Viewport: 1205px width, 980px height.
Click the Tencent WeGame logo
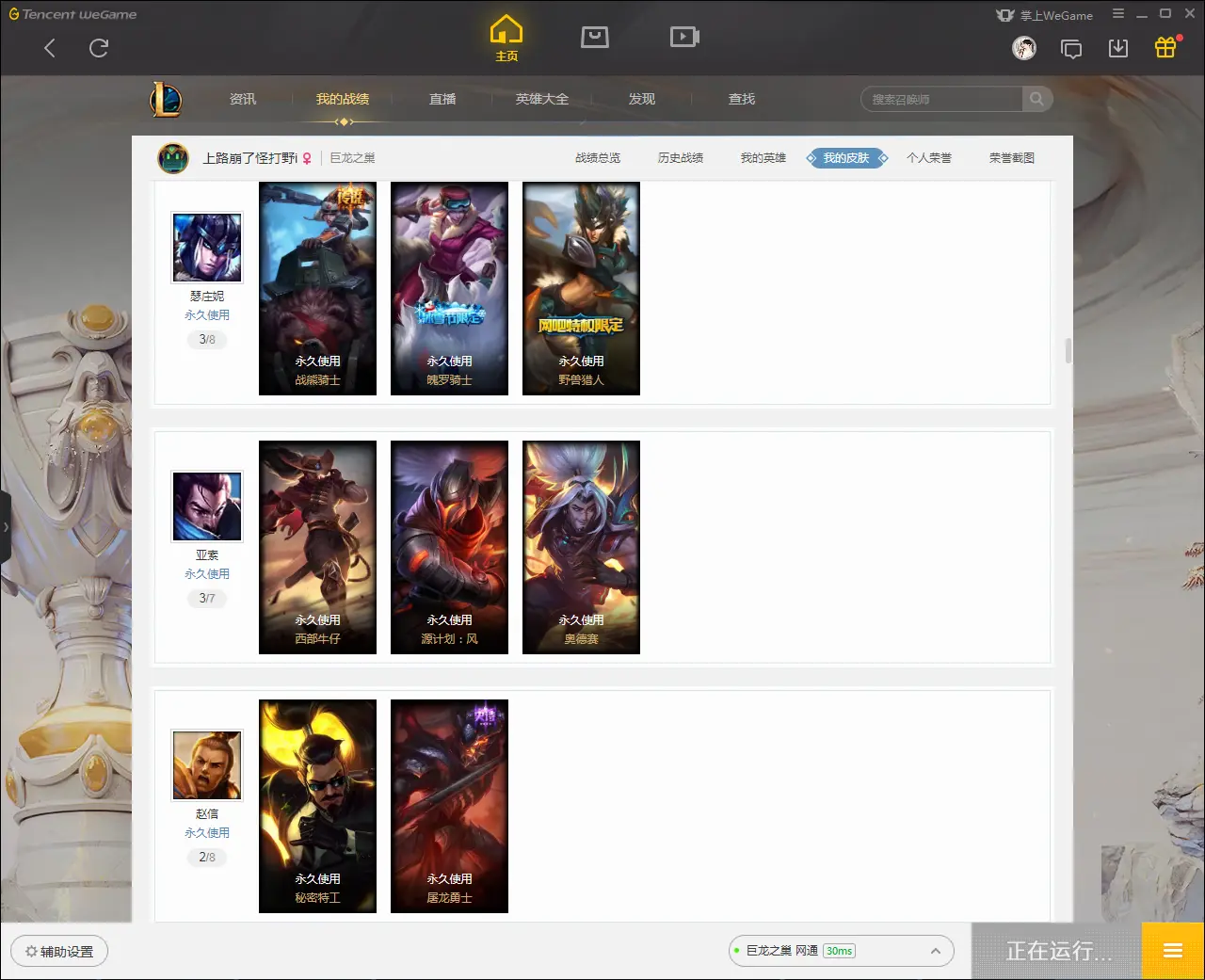(x=72, y=14)
